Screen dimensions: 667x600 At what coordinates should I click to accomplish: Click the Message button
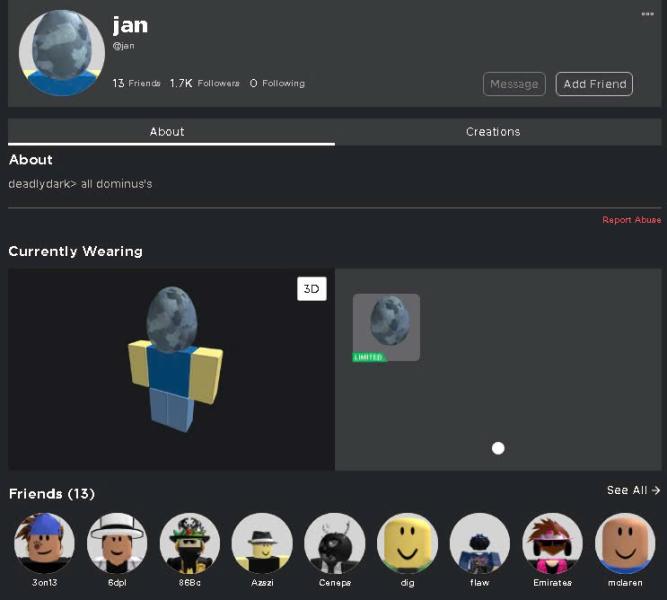click(514, 84)
